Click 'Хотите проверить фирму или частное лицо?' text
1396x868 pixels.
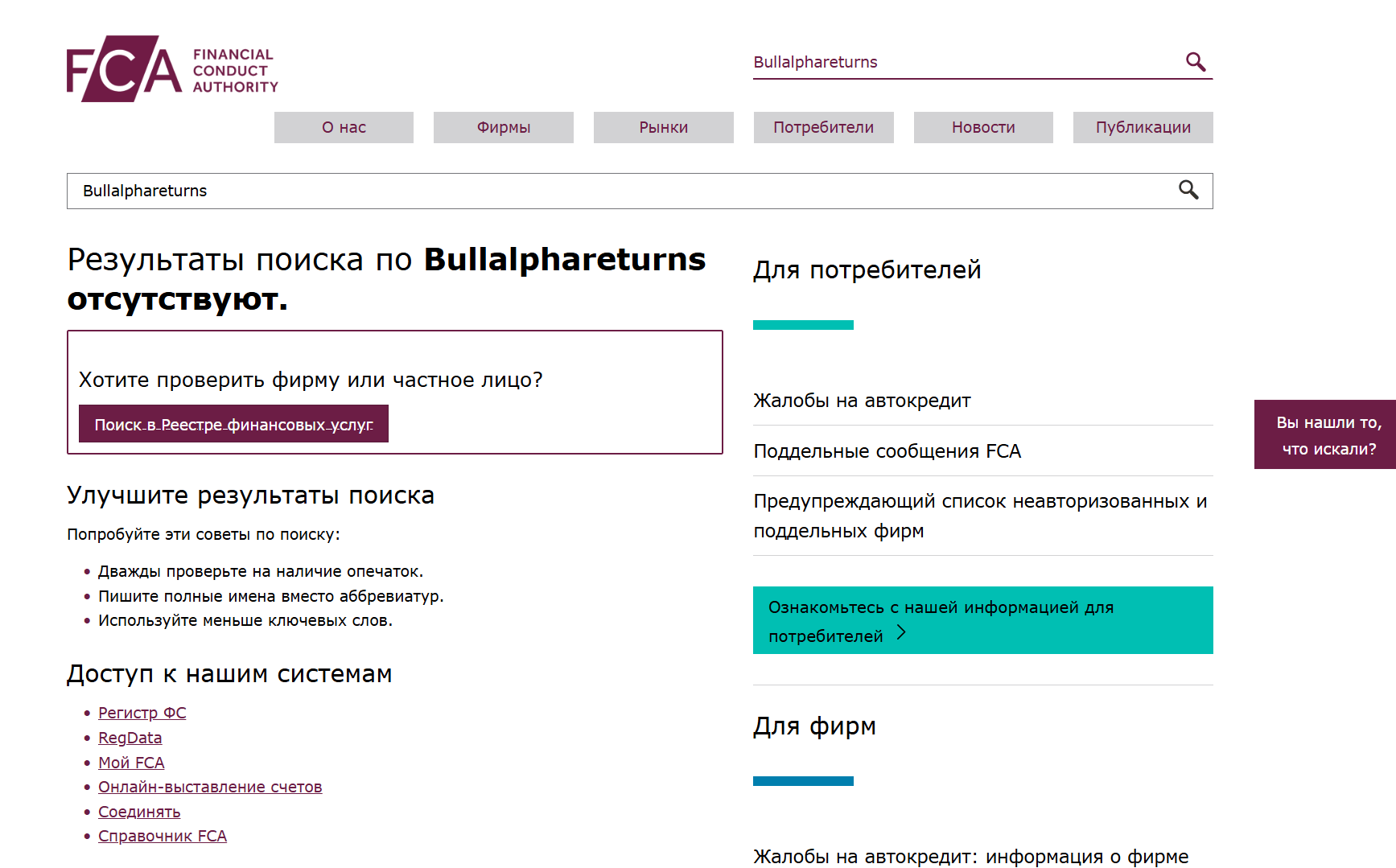click(x=311, y=380)
